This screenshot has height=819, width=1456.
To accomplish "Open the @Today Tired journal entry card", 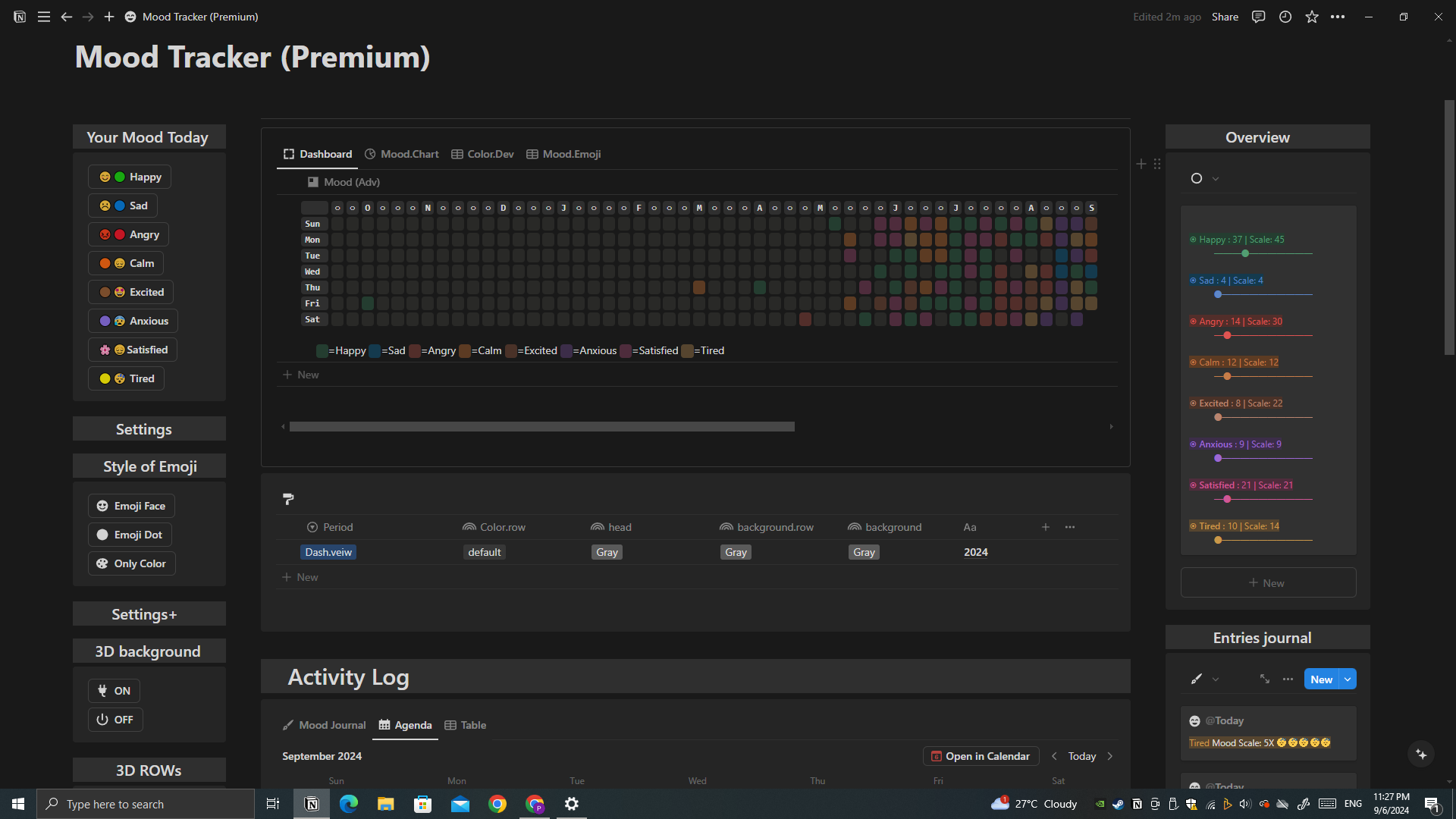I will tap(1268, 733).
